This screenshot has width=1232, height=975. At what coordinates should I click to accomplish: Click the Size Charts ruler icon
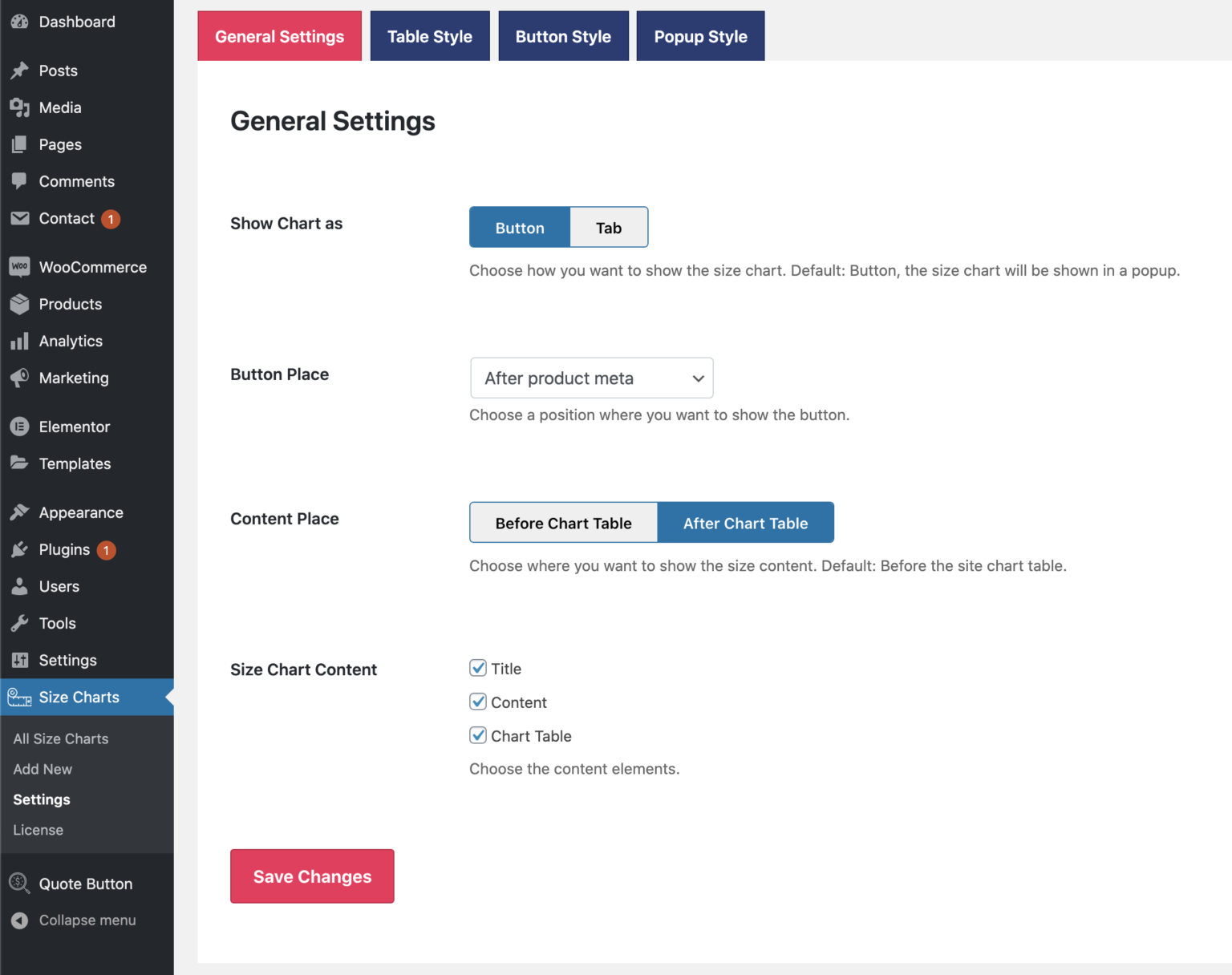19,698
